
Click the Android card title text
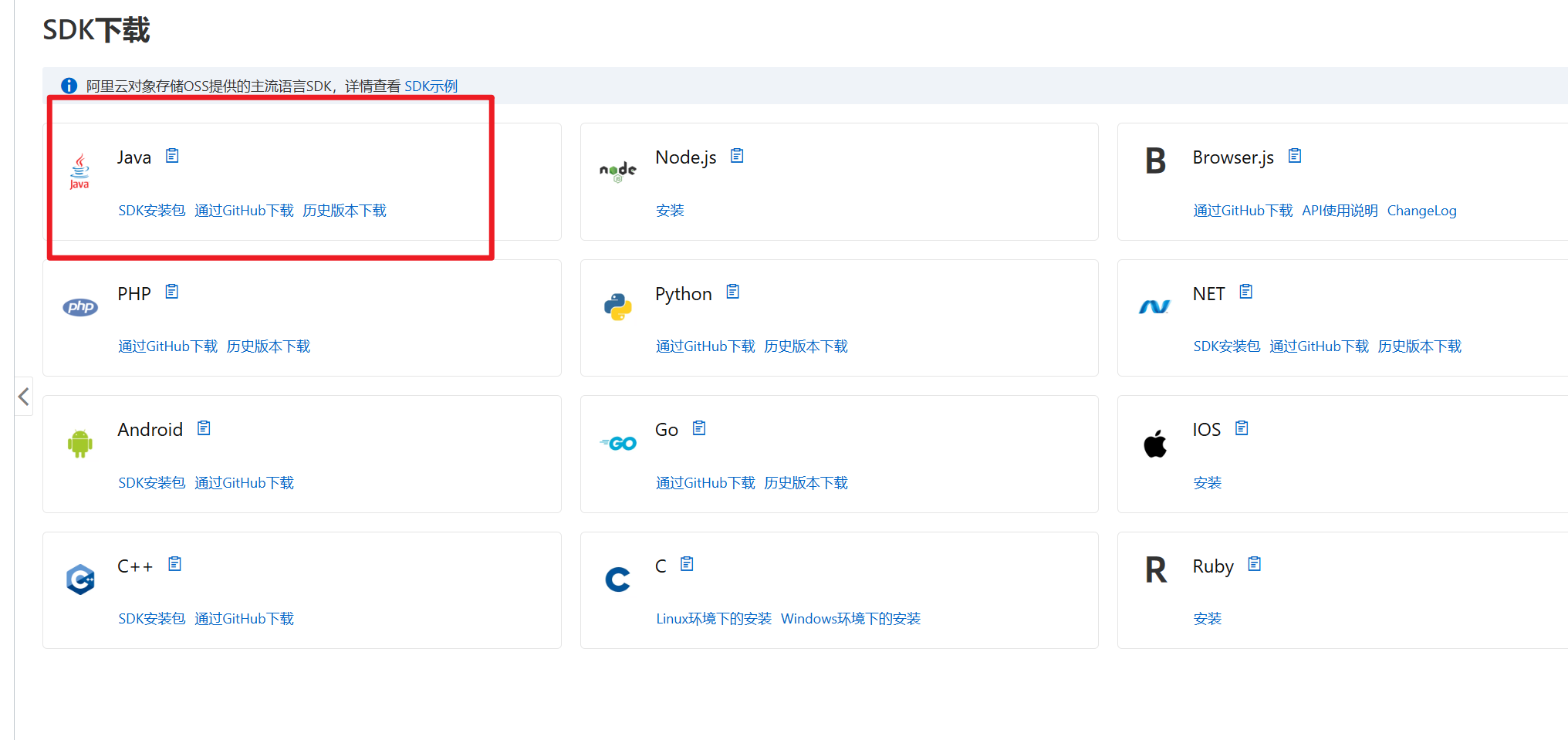point(150,430)
